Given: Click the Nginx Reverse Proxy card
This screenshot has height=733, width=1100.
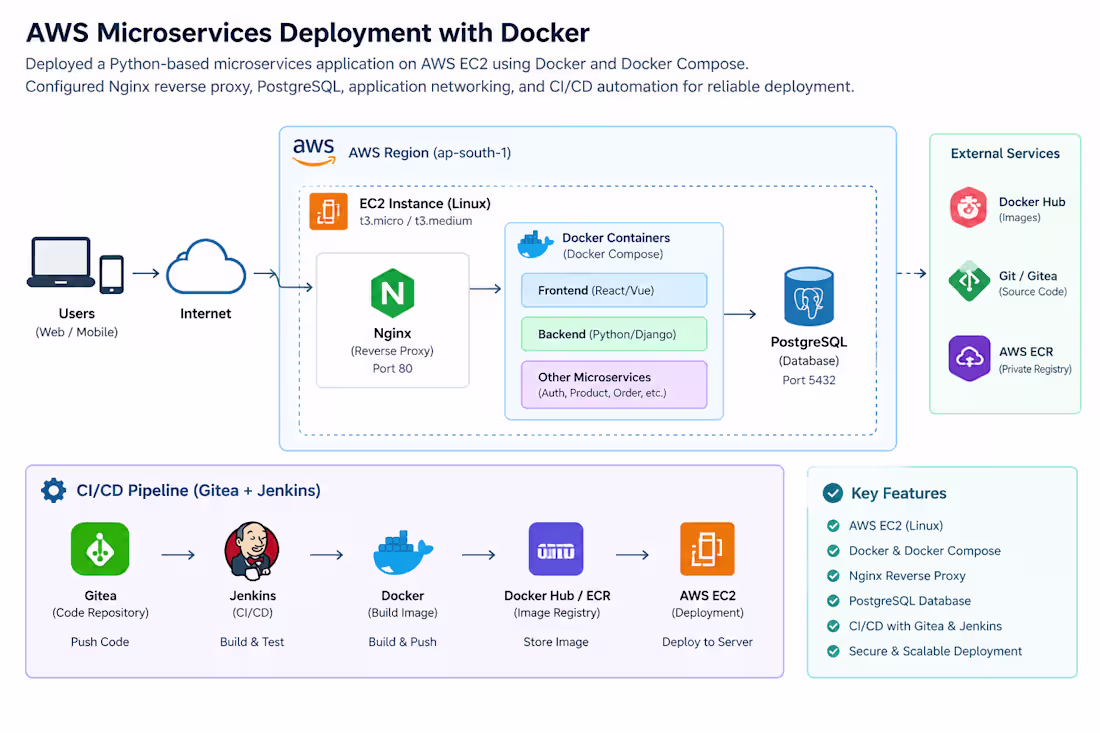Looking at the screenshot, I should 392,321.
